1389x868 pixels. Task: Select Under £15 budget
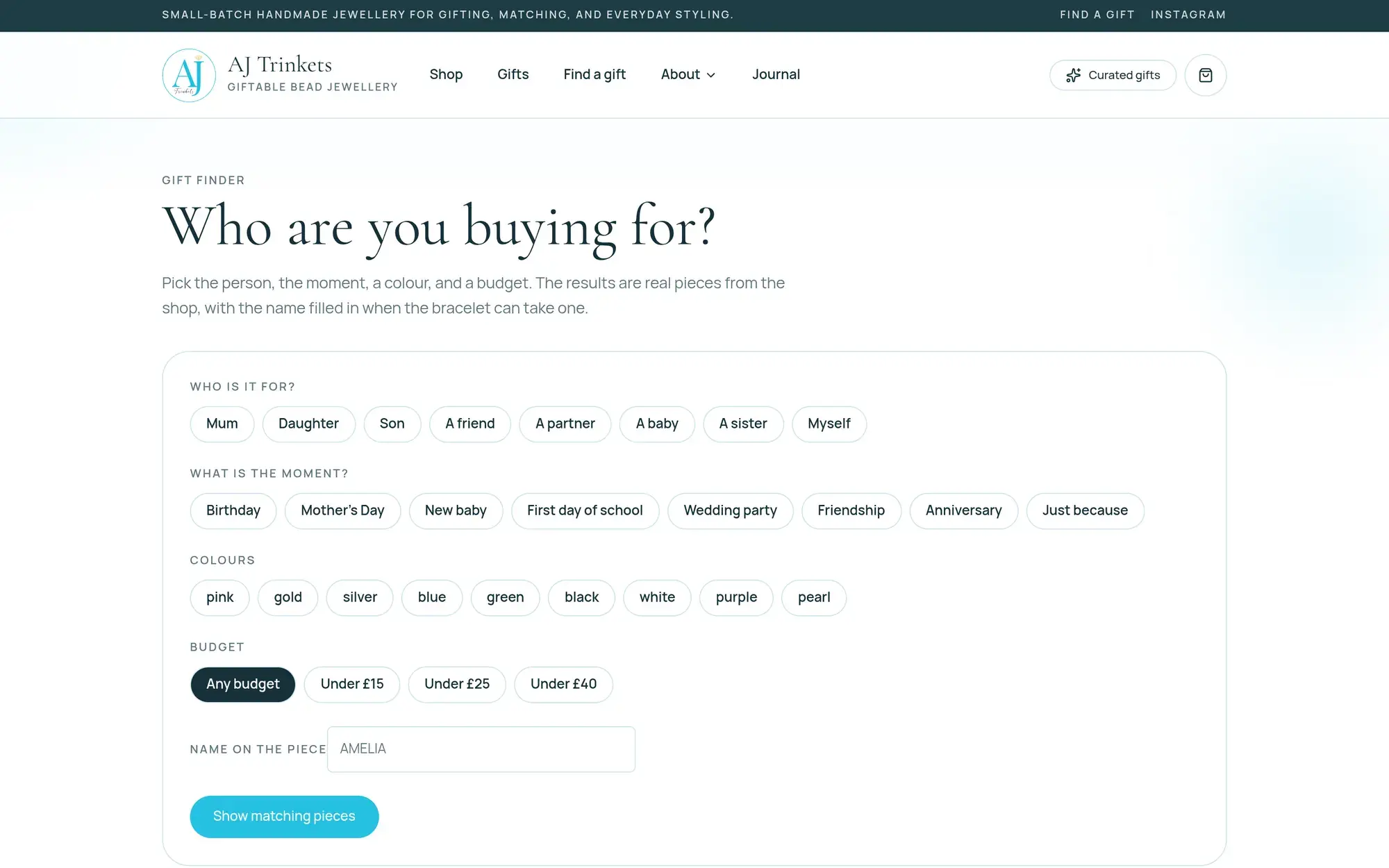pos(352,684)
